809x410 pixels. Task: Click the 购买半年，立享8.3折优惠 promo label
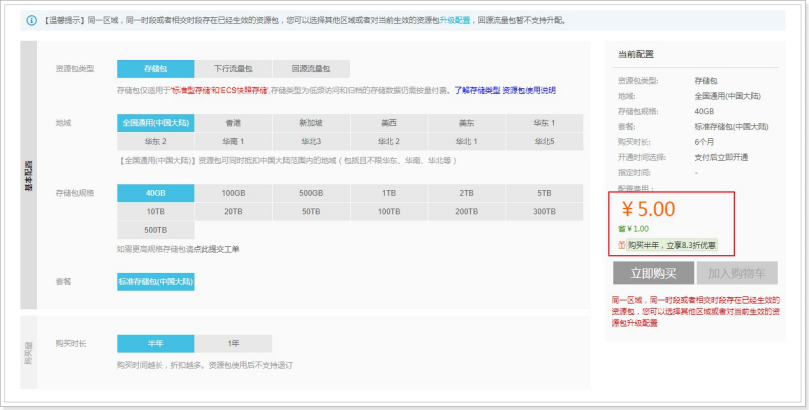pyautogui.click(x=672, y=245)
